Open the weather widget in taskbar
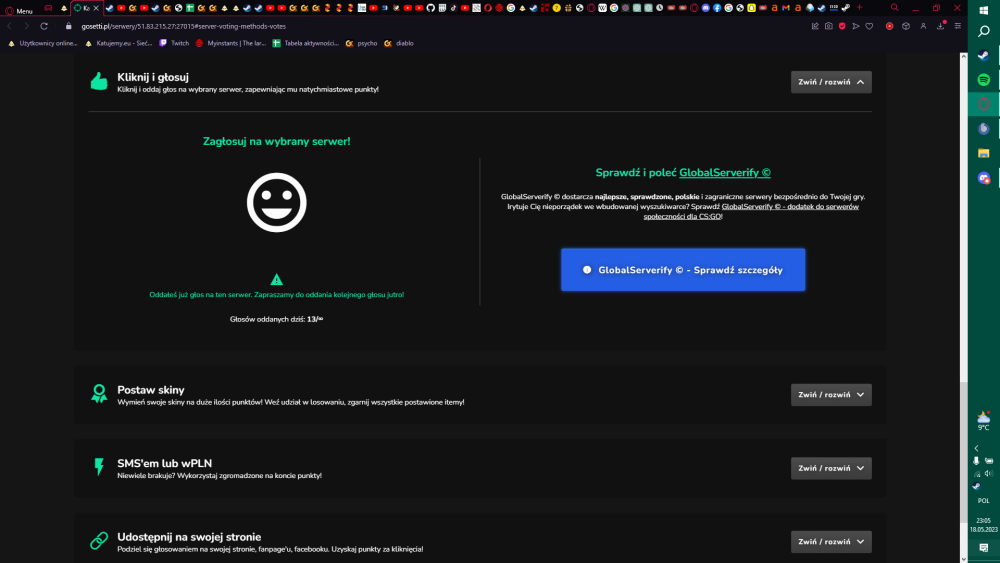The width and height of the screenshot is (1000, 563). click(x=983, y=420)
